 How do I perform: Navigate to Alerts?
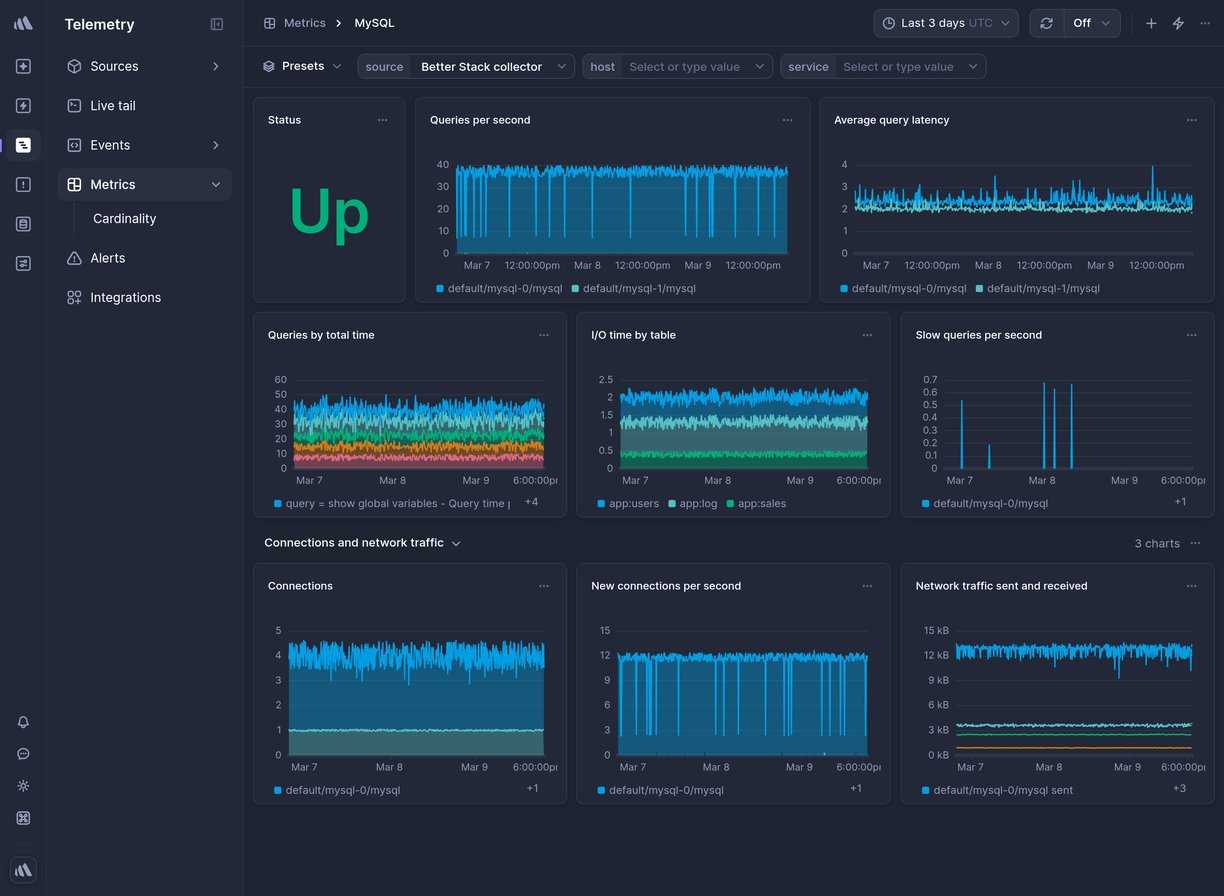pyautogui.click(x=105, y=258)
